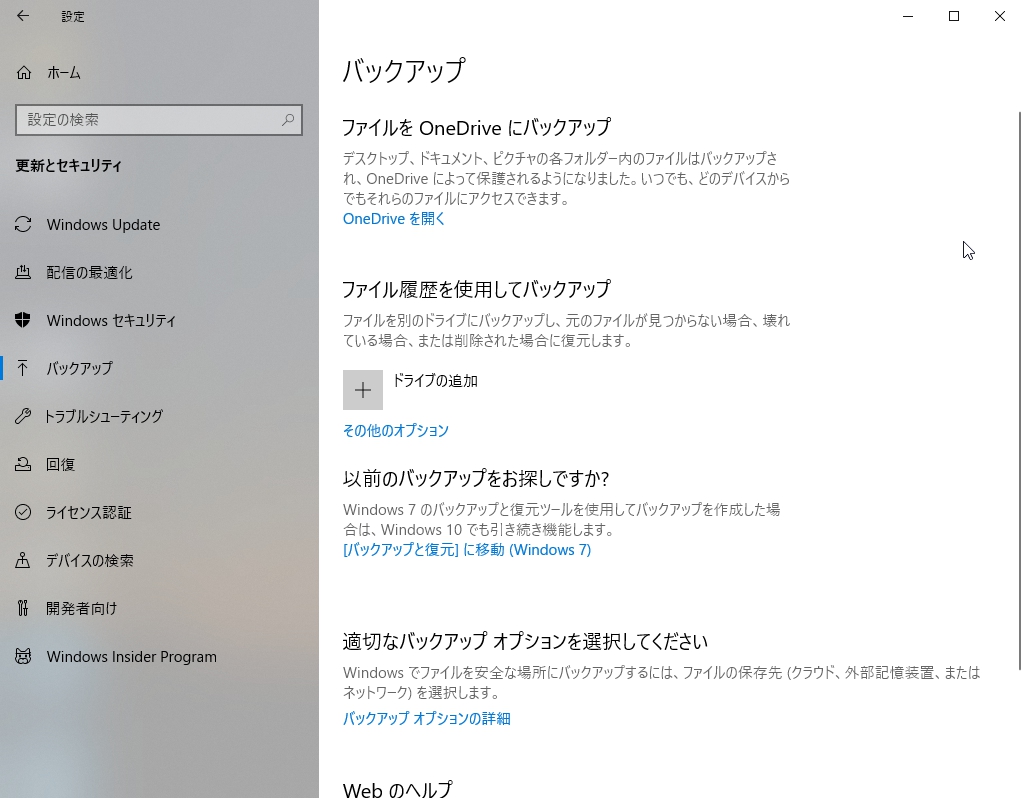Click the magnifier in the search box
The width and height of the screenshot is (1023, 798).
click(x=288, y=119)
